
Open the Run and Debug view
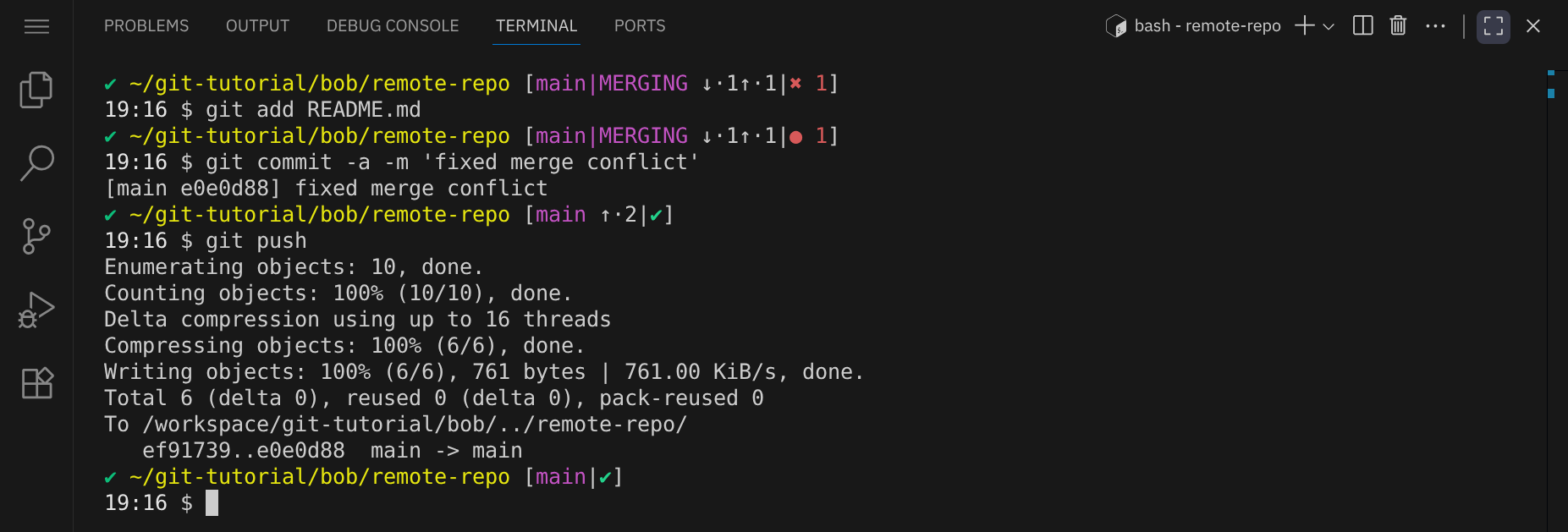[36, 310]
